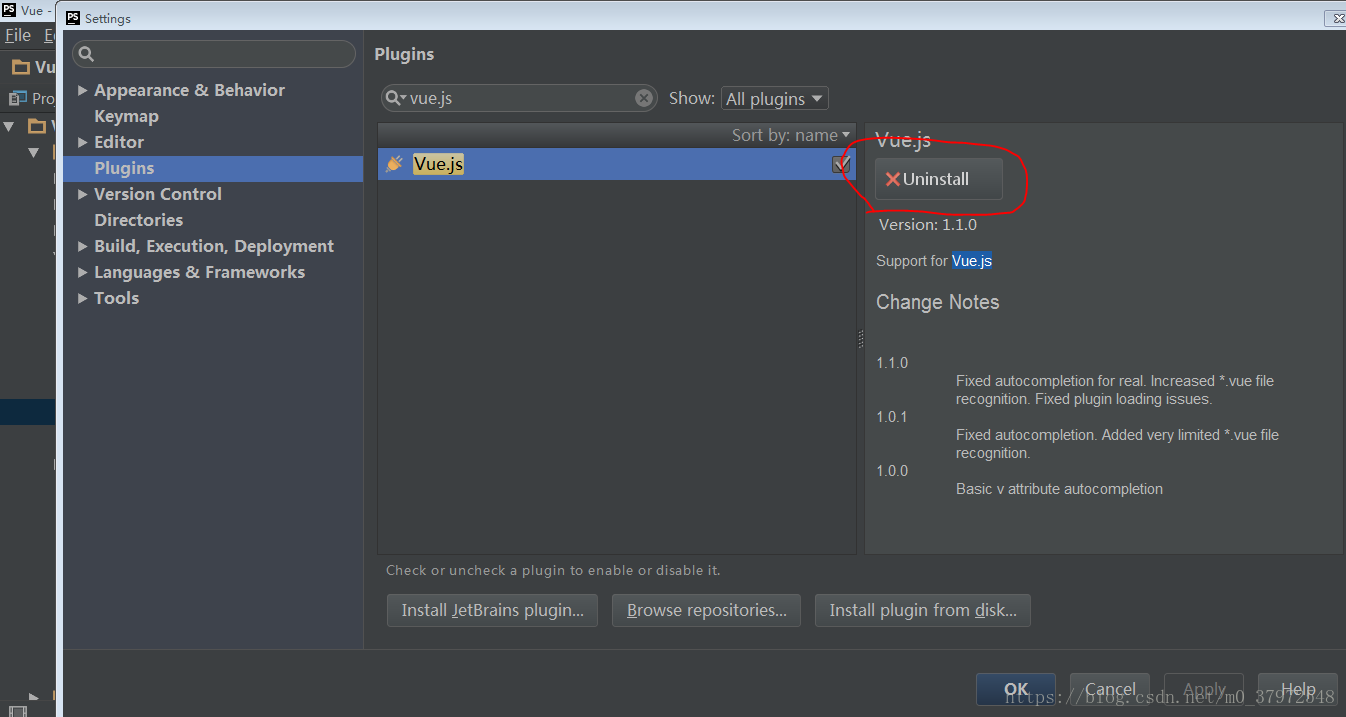Viewport: 1346px width, 717px height.
Task: Clear the vue.js plugin search text
Action: [644, 98]
